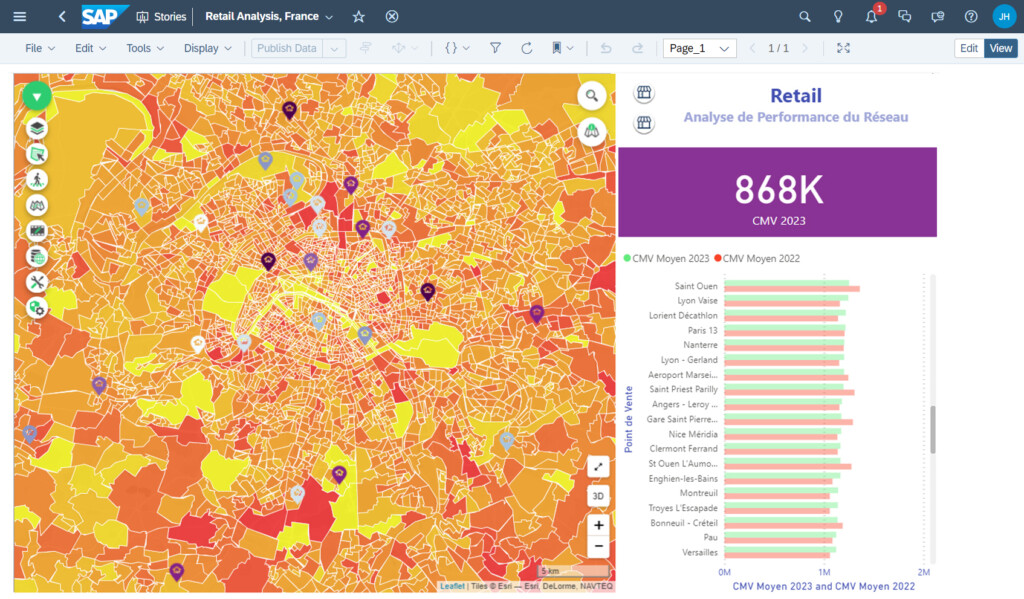This screenshot has height=599, width=1024.
Task: Click the map expand arrows button
Action: pos(598,466)
